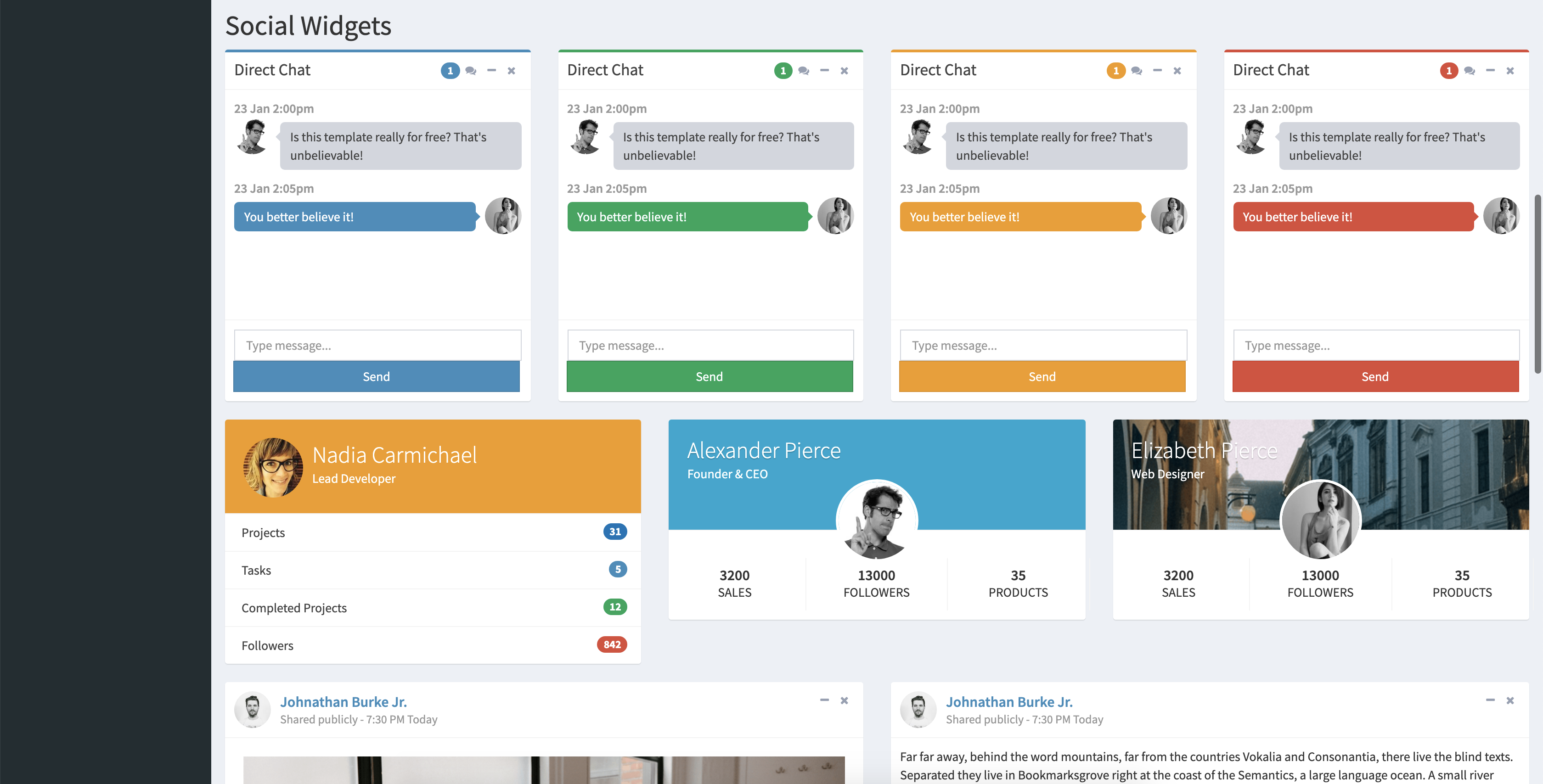Click Alexander Pierce's 35 Products stat
The width and height of the screenshot is (1543, 784).
(1018, 584)
